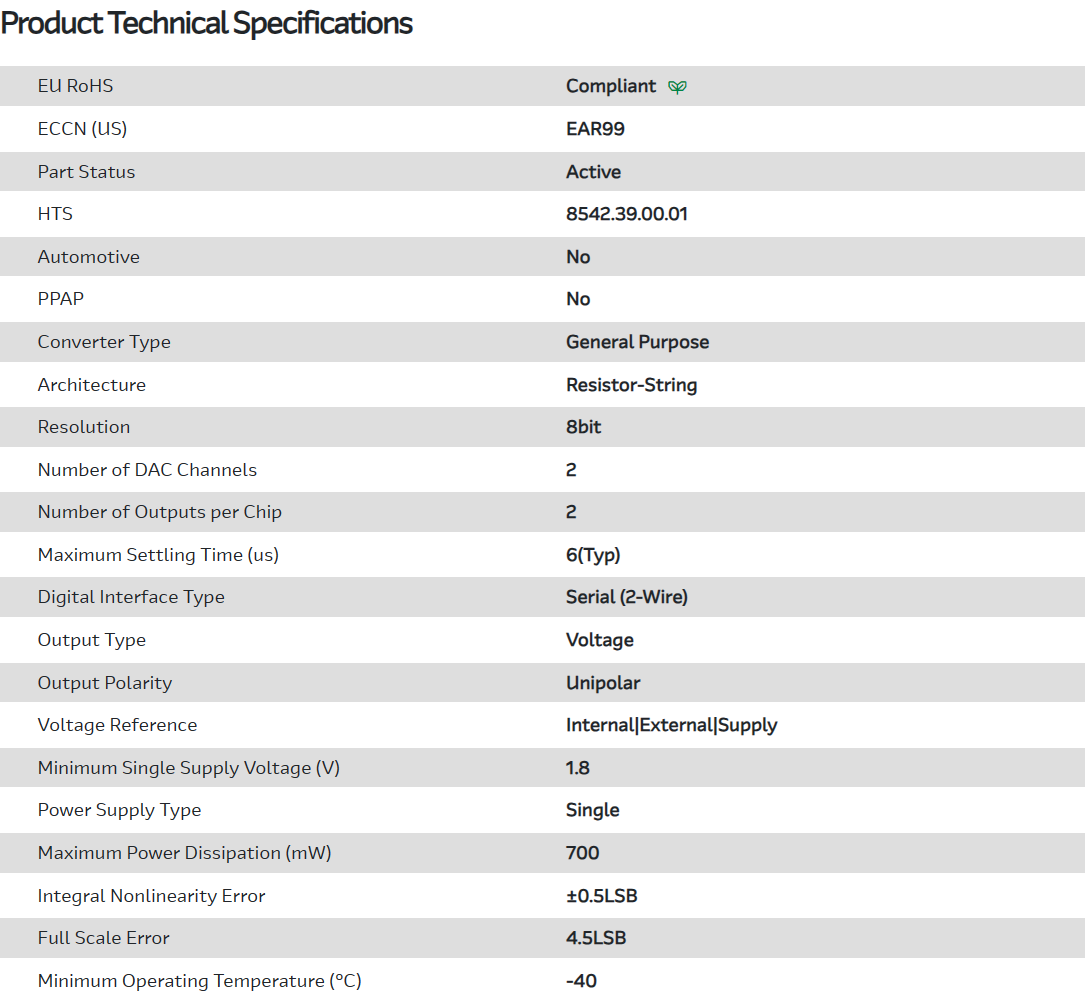This screenshot has height=997, width=1085.
Task: Select the Maximum Settling Time label
Action: point(158,555)
